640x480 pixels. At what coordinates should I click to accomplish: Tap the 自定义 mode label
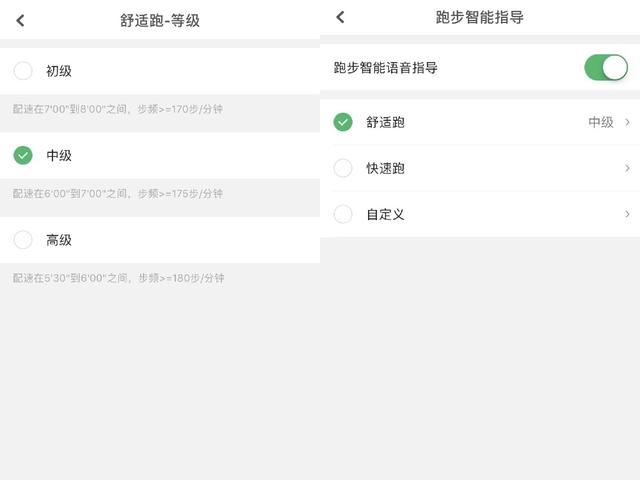click(385, 214)
